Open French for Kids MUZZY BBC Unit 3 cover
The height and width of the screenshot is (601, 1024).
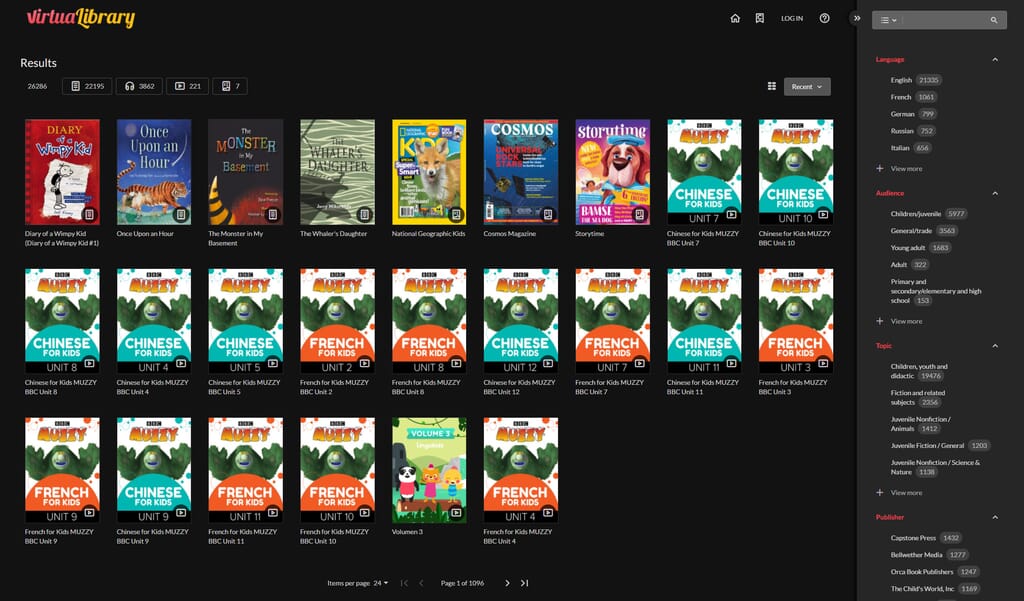[x=795, y=321]
